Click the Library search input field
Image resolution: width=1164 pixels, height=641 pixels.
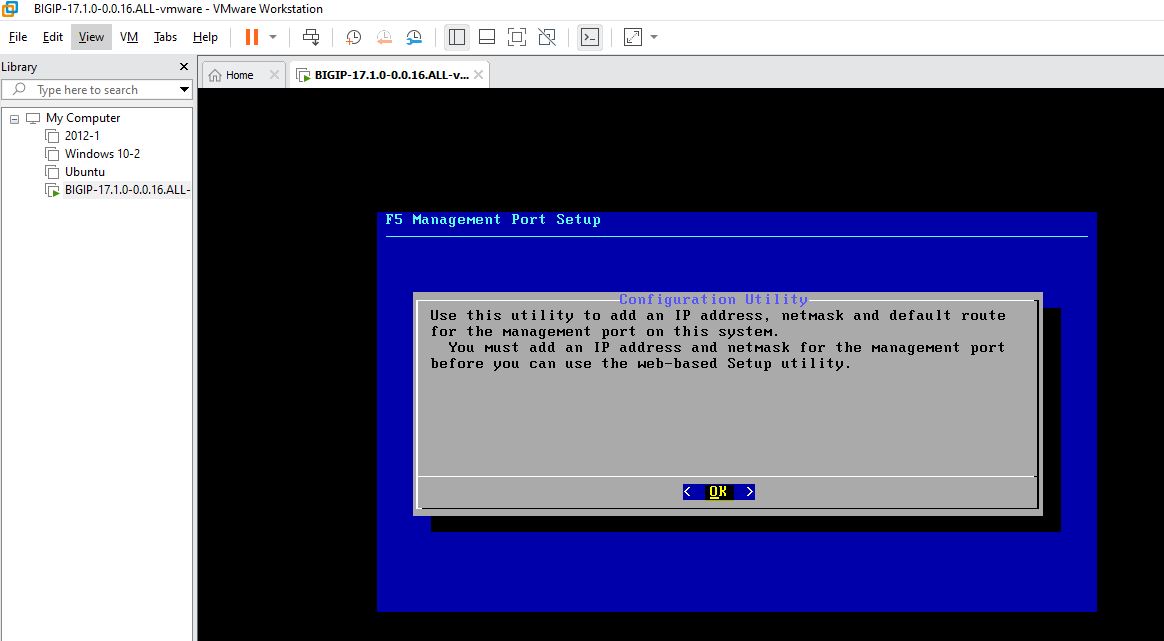(x=100, y=90)
